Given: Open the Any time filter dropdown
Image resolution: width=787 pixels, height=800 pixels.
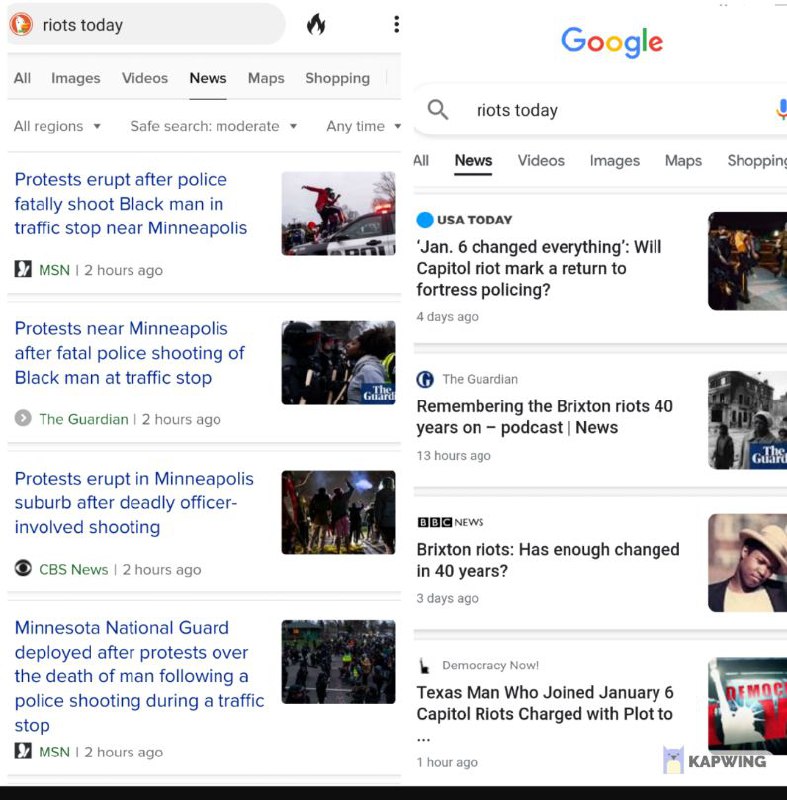Looking at the screenshot, I should point(363,126).
